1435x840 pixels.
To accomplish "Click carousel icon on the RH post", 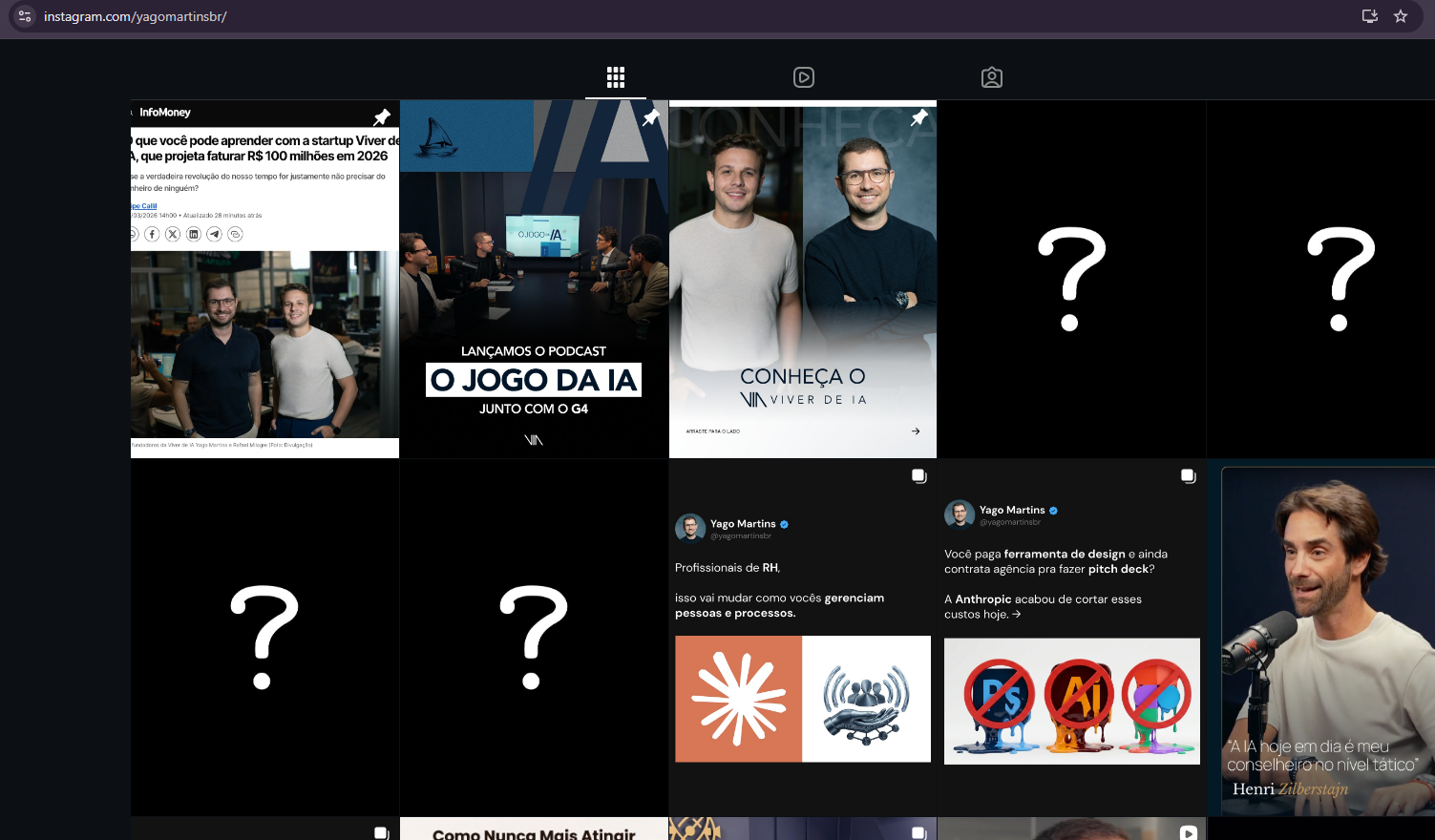I will coord(919,475).
